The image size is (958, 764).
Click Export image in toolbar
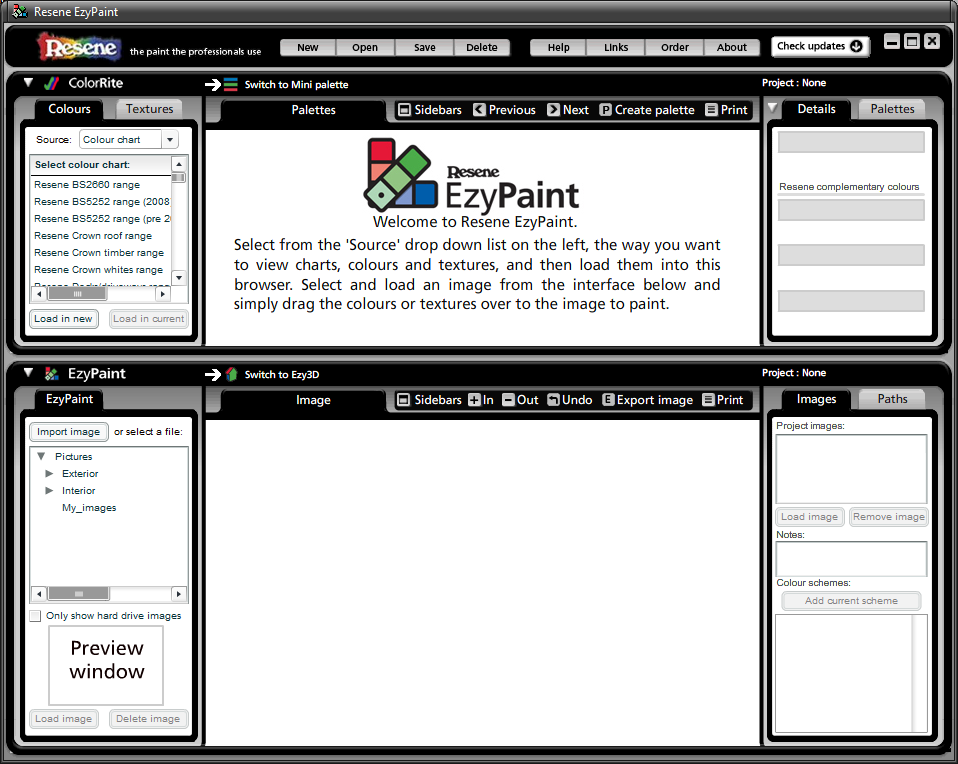[x=648, y=400]
